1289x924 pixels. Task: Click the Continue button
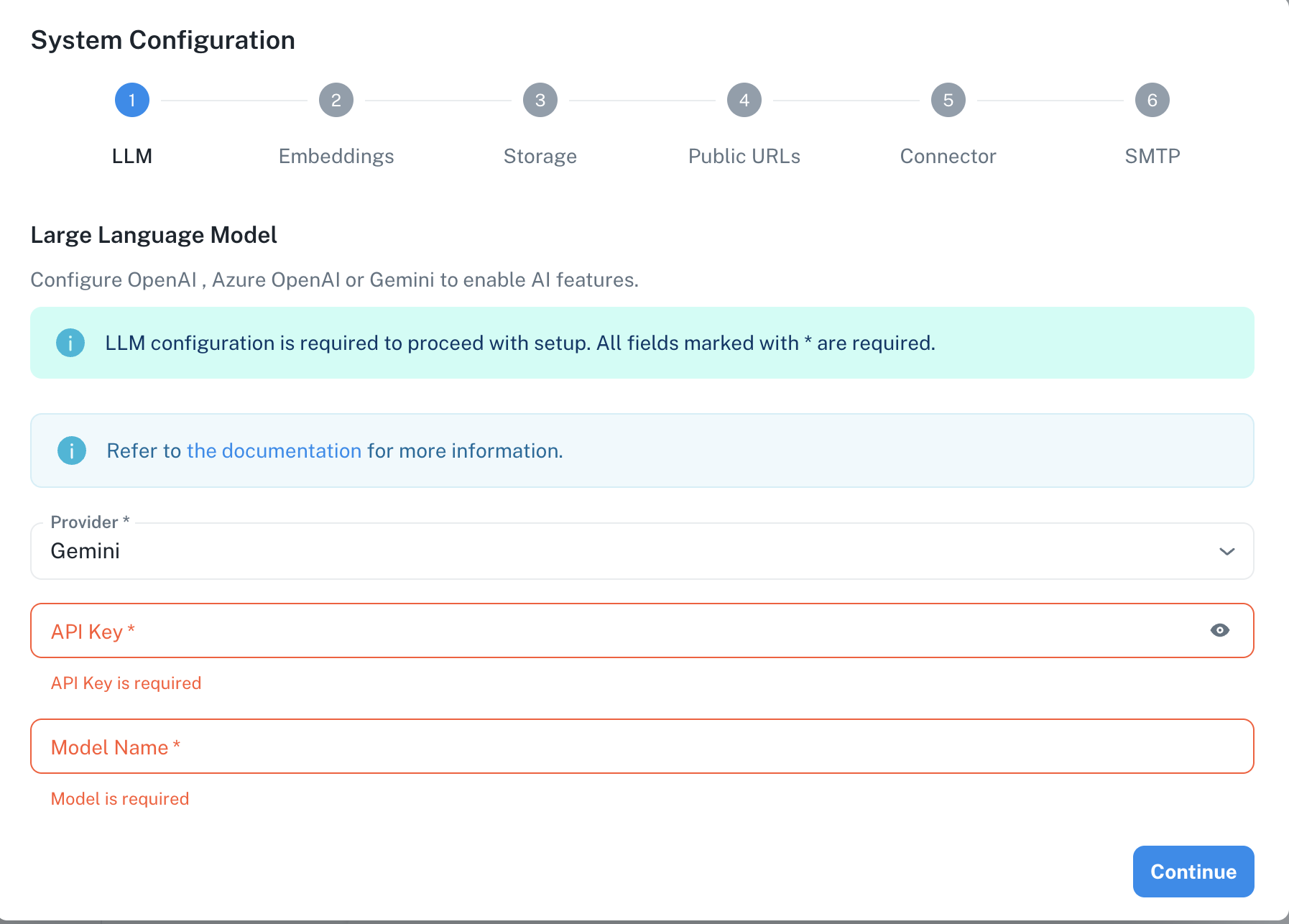[1193, 872]
